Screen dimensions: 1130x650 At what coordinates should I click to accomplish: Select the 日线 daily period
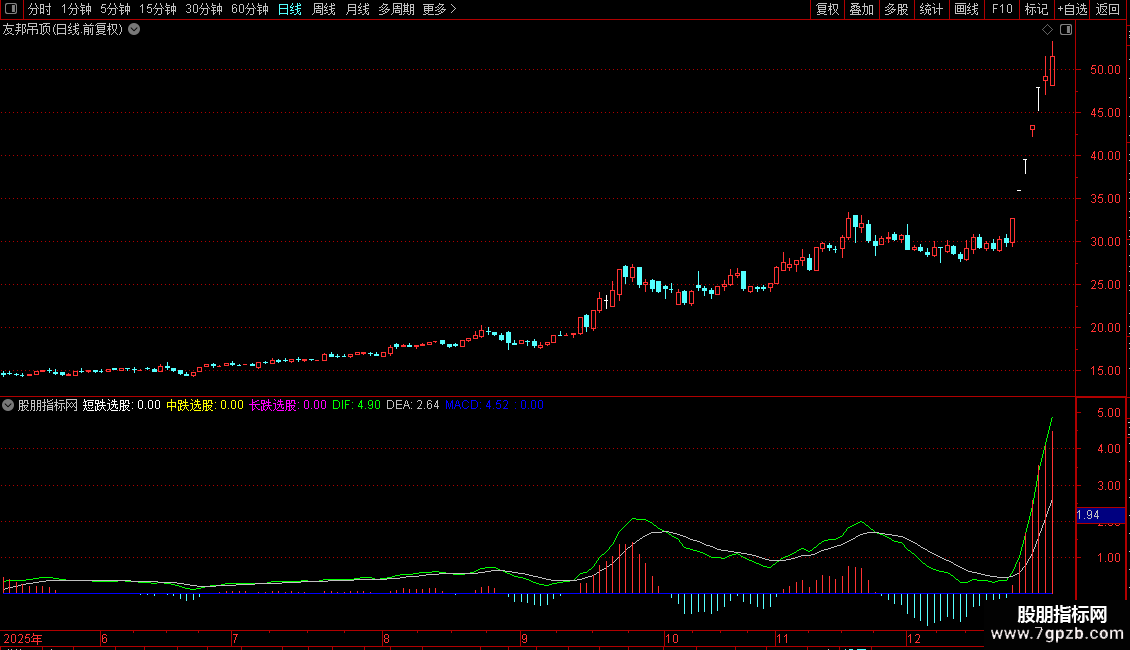click(290, 9)
